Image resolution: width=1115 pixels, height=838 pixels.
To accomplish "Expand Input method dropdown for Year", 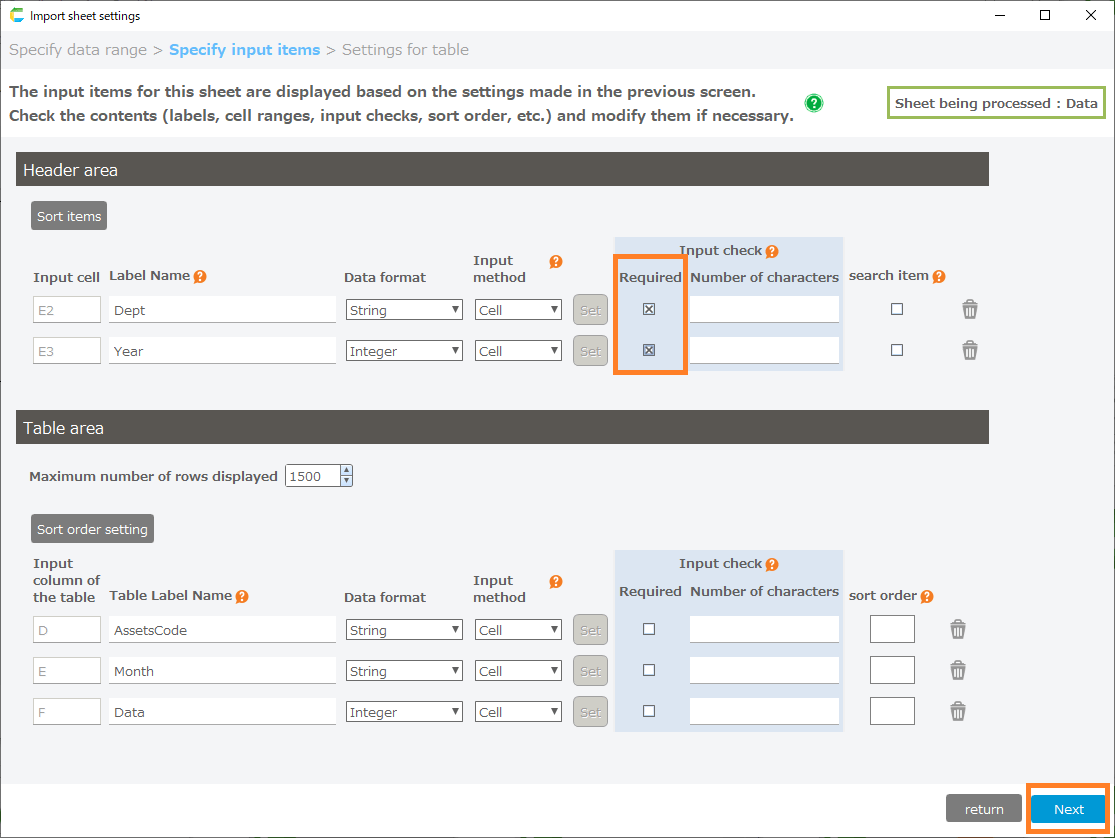I will pos(518,351).
